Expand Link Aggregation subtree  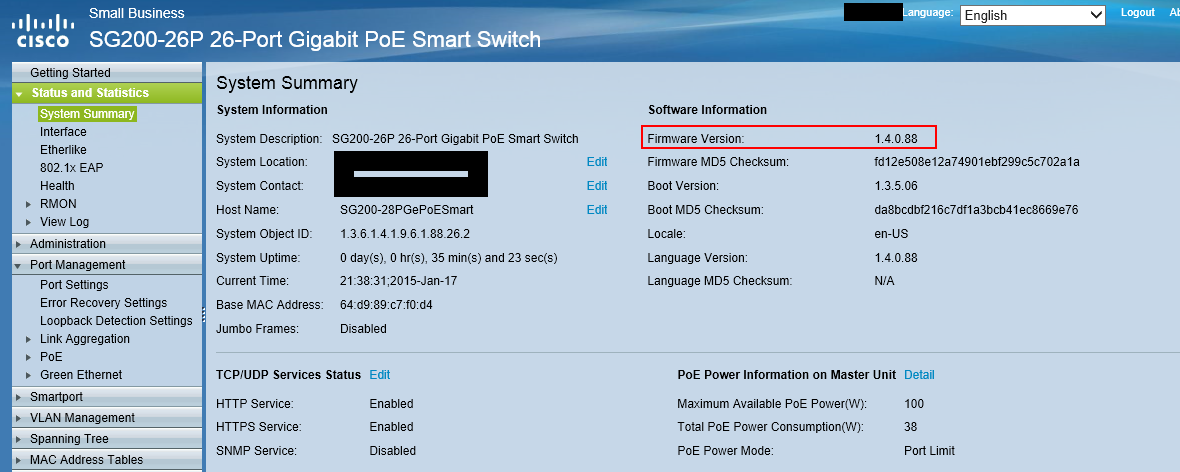29,340
